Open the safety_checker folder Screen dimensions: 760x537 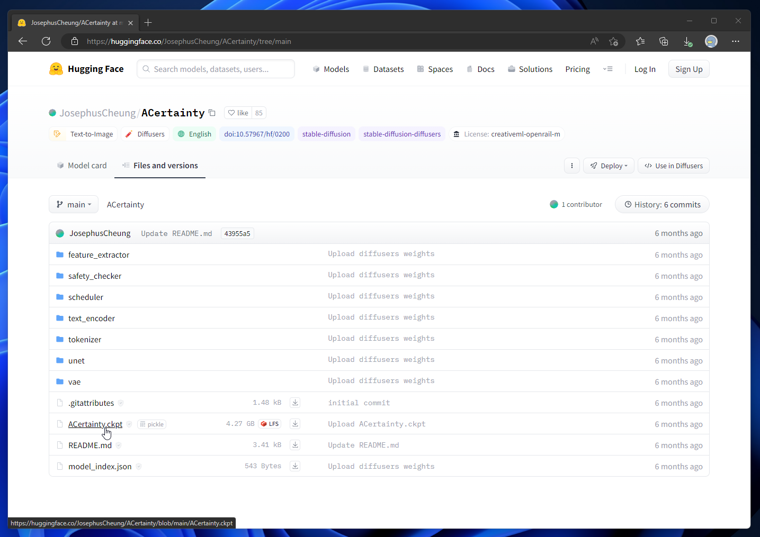click(x=95, y=276)
